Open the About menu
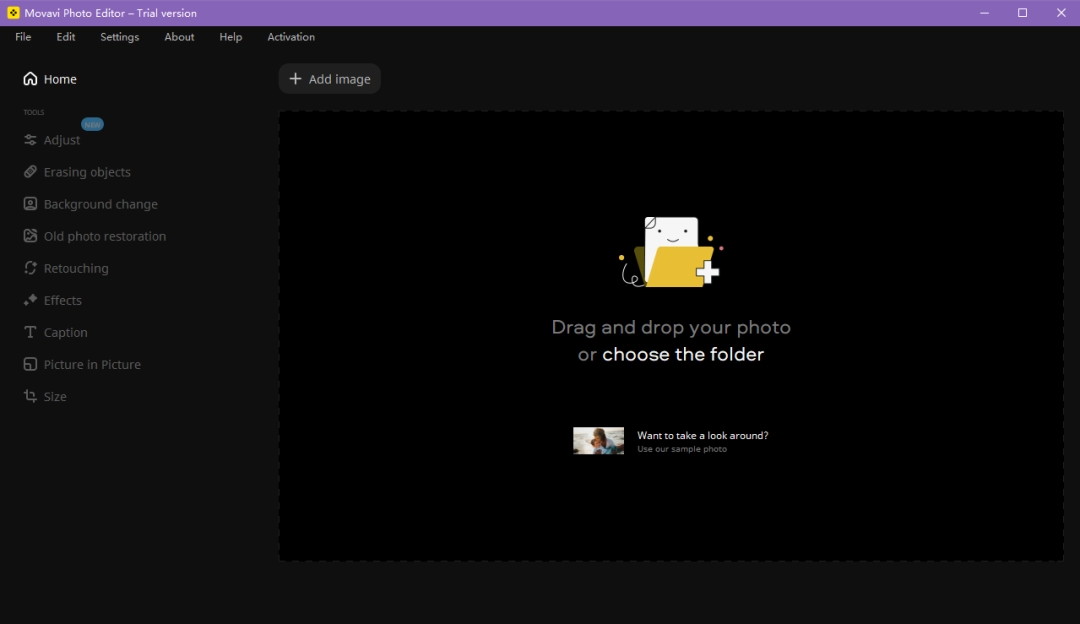The image size is (1080, 624). 180,37
